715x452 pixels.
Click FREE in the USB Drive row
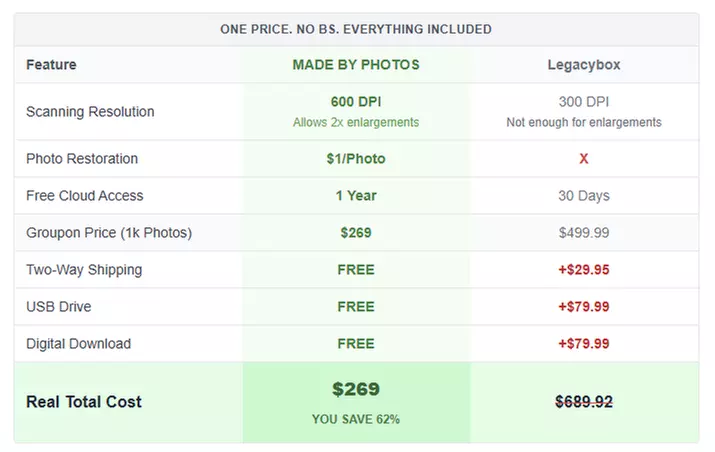pyautogui.click(x=356, y=307)
